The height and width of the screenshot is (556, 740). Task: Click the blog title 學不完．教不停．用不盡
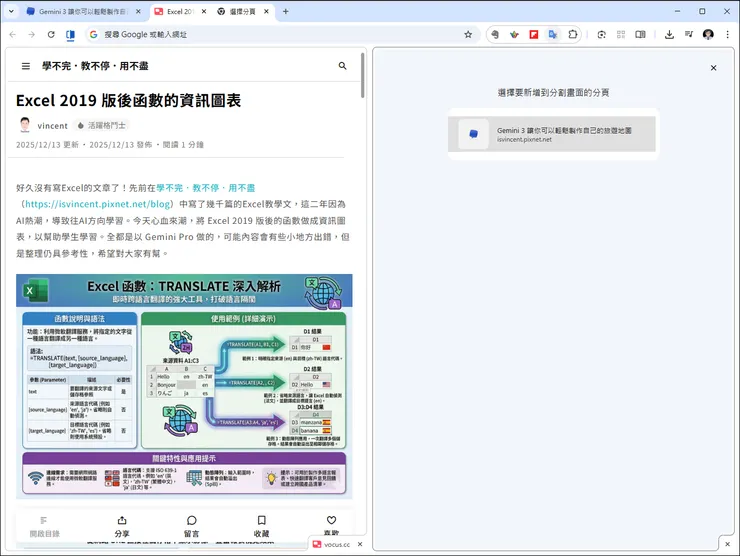pos(95,66)
